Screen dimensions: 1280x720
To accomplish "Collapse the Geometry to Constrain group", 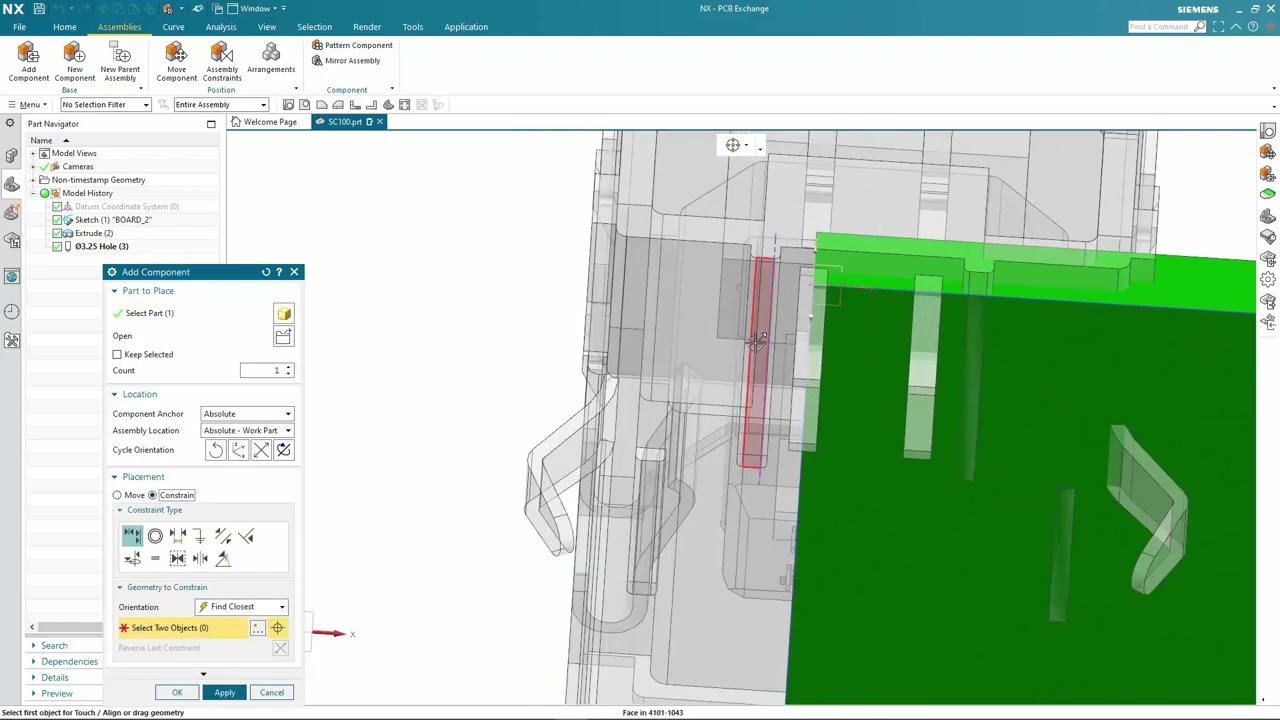I will point(120,587).
